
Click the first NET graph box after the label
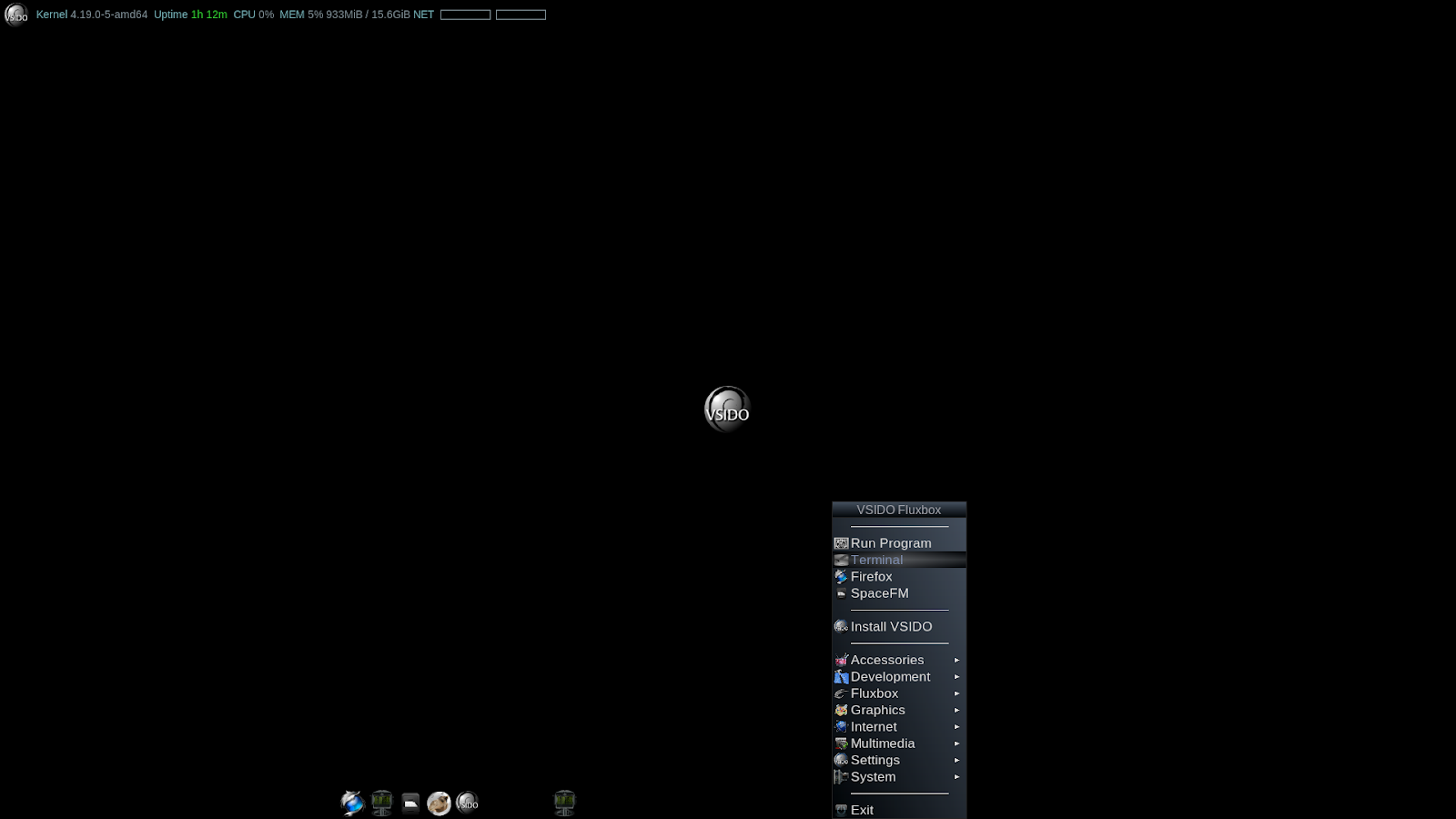tap(466, 15)
